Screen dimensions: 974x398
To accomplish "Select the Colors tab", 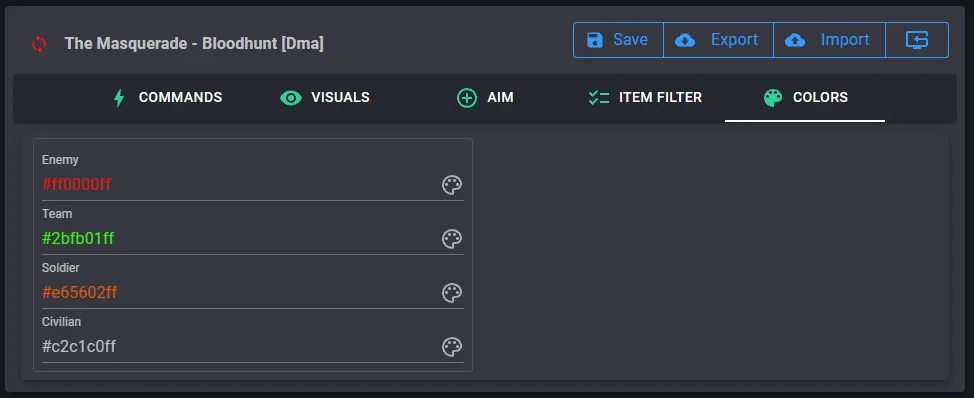I will [x=805, y=97].
